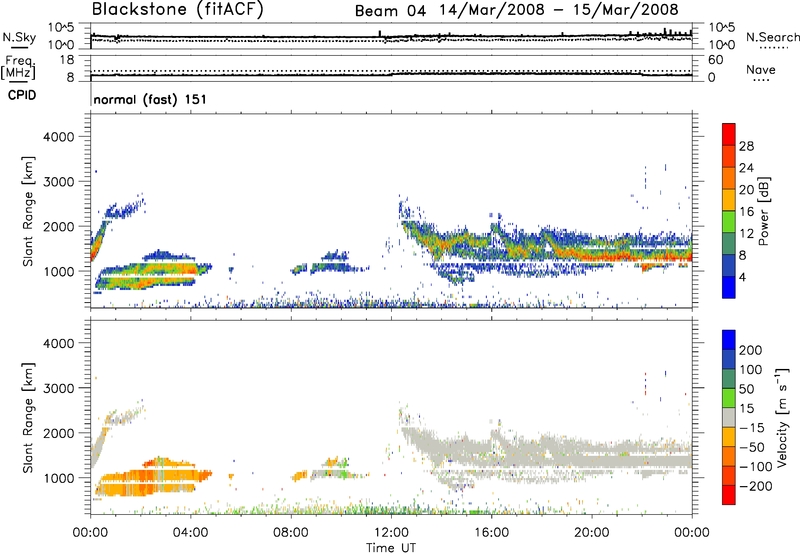Click the "normal (fast) 151" CPID text
This screenshot has width=800, height=554.
coord(150,99)
